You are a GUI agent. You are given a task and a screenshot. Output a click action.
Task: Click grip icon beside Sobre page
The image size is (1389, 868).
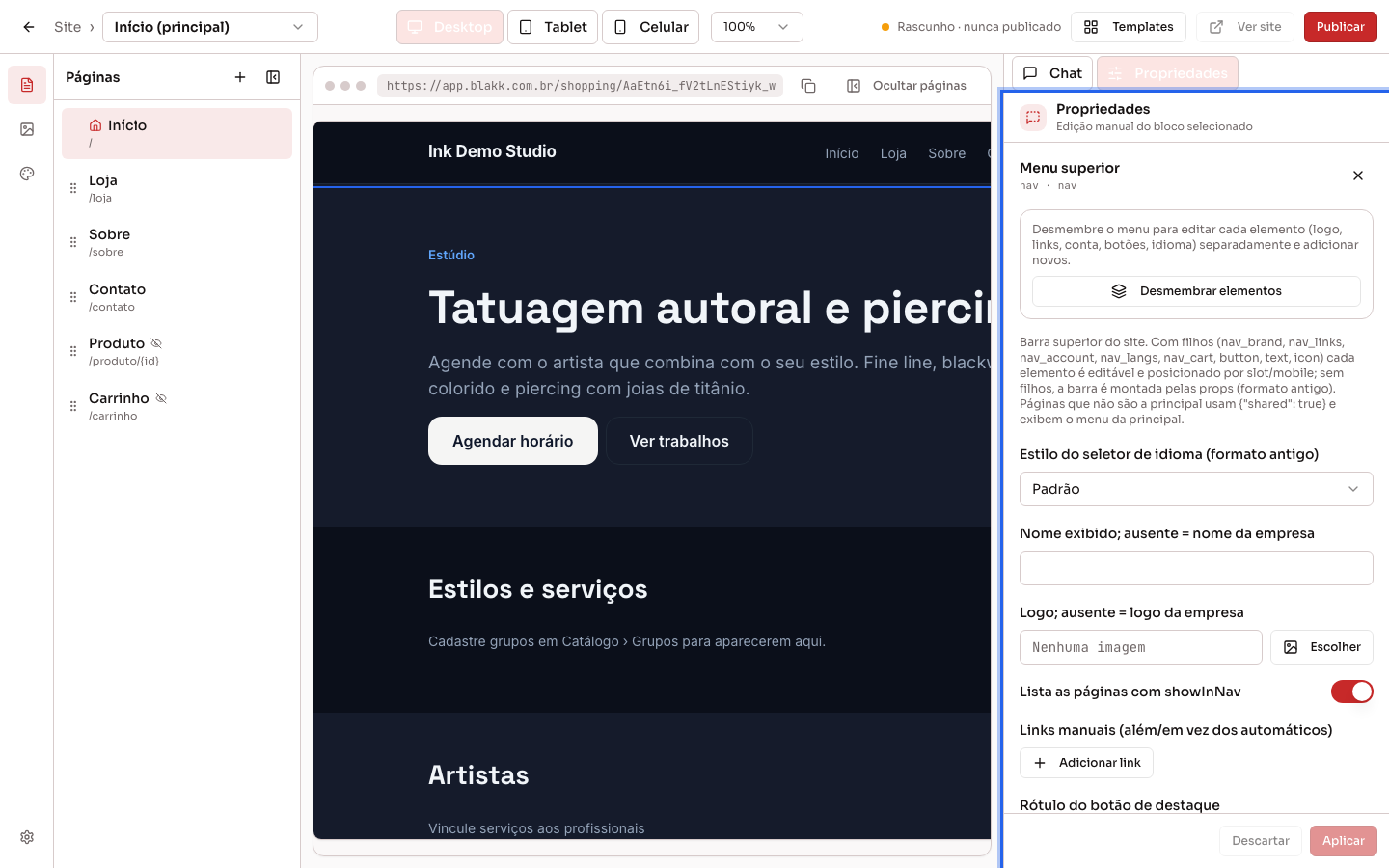pos(73,242)
